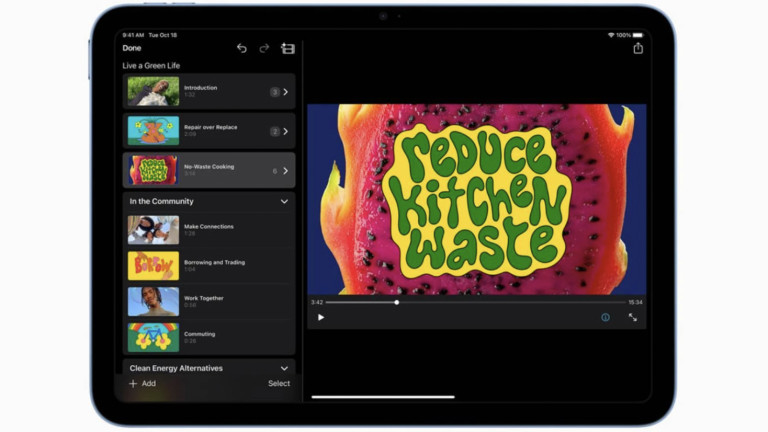
Task: Expand the Clean Energy Alternatives section
Action: coord(284,368)
